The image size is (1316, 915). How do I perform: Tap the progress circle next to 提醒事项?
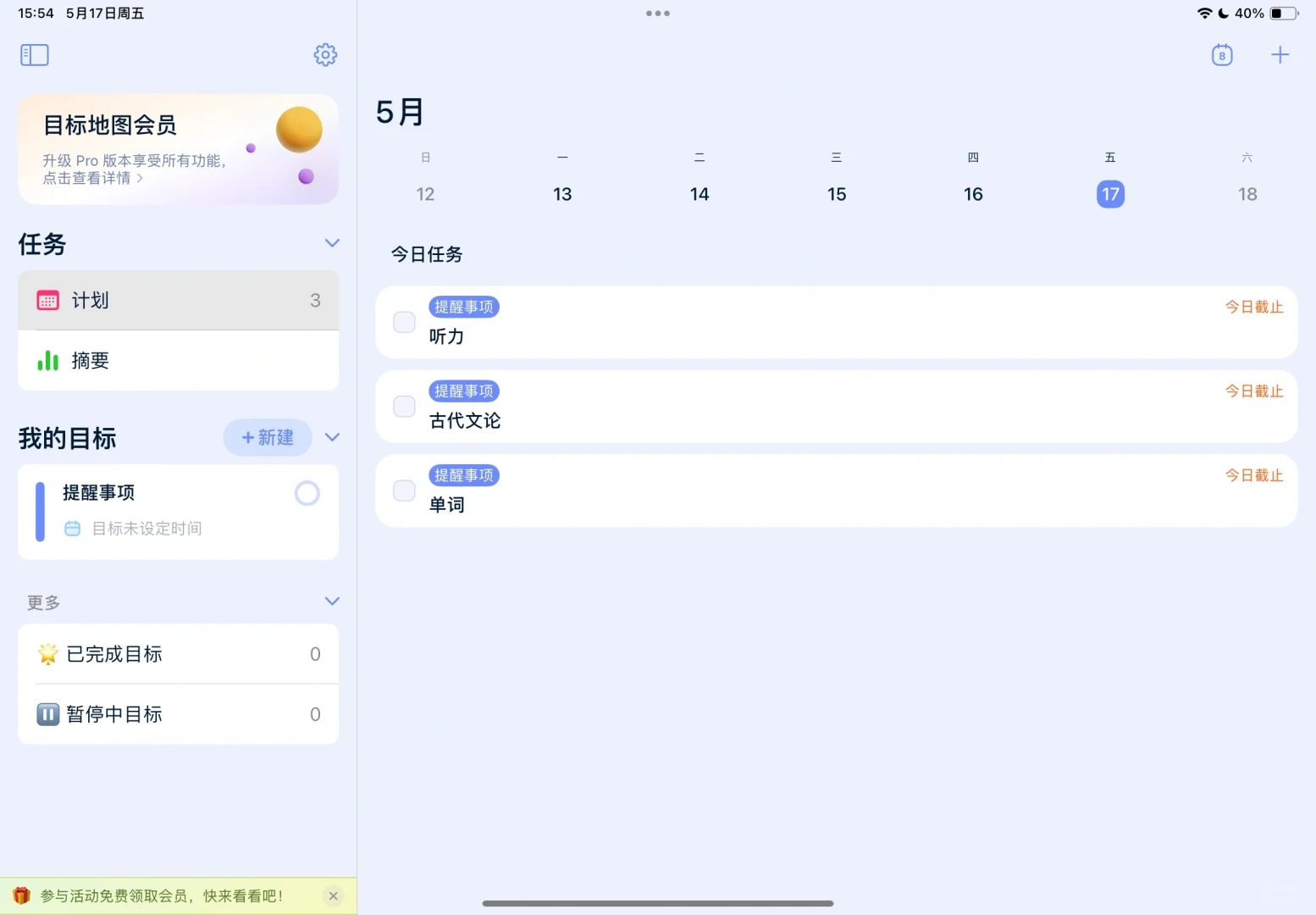pos(307,493)
